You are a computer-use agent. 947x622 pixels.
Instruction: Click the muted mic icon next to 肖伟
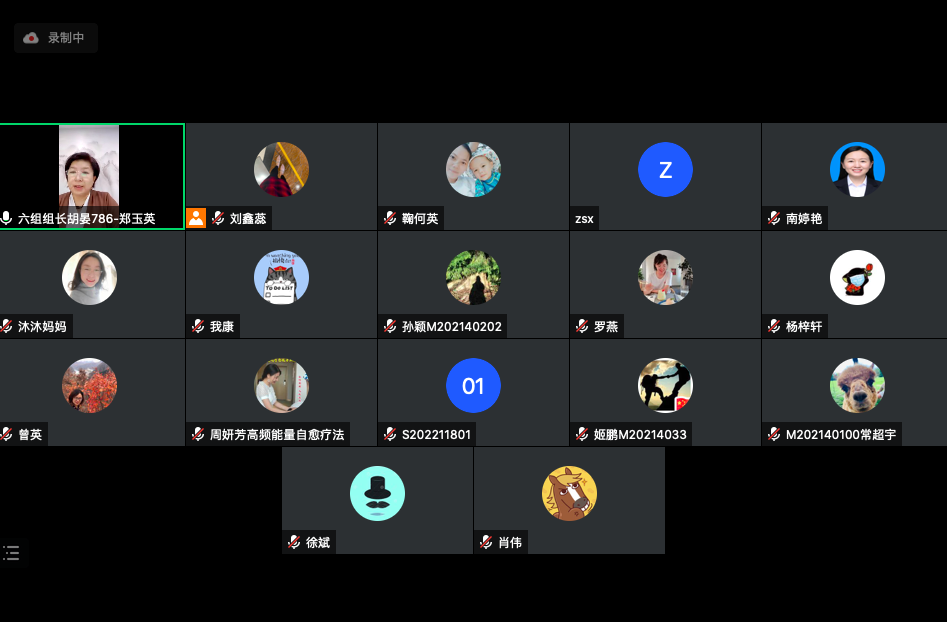486,542
